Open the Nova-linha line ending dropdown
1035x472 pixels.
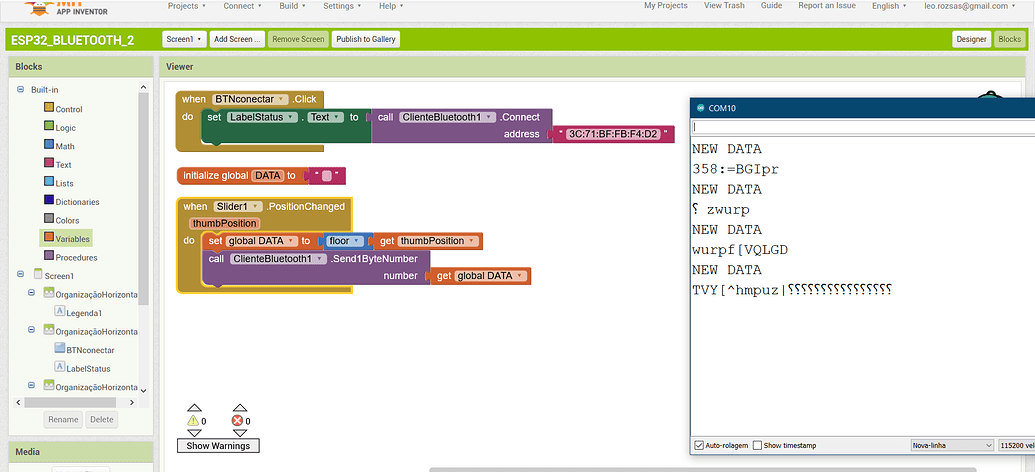click(x=950, y=445)
